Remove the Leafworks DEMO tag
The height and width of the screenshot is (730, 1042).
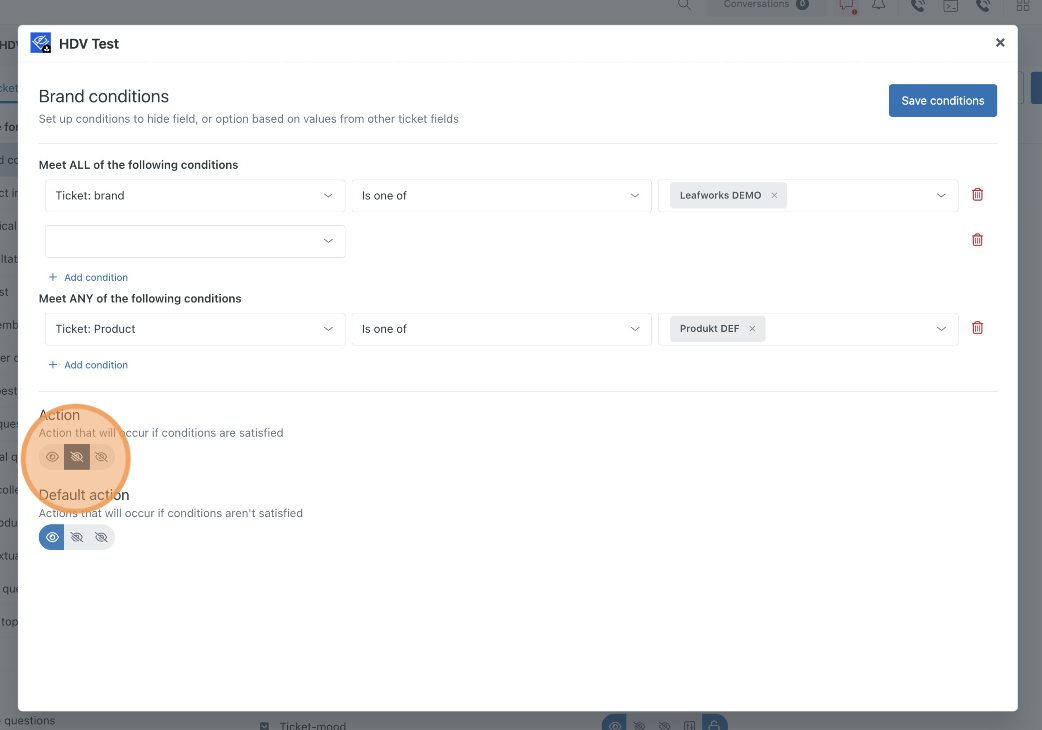pyautogui.click(x=774, y=196)
